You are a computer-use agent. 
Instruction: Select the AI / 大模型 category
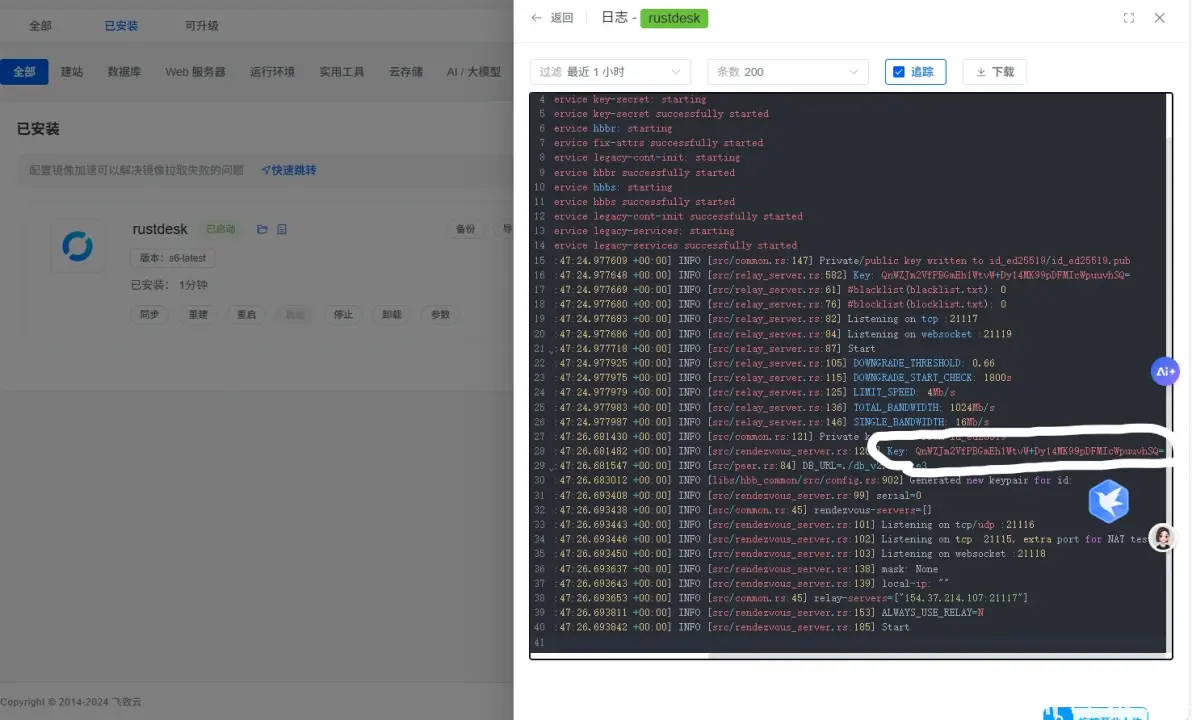click(x=474, y=71)
